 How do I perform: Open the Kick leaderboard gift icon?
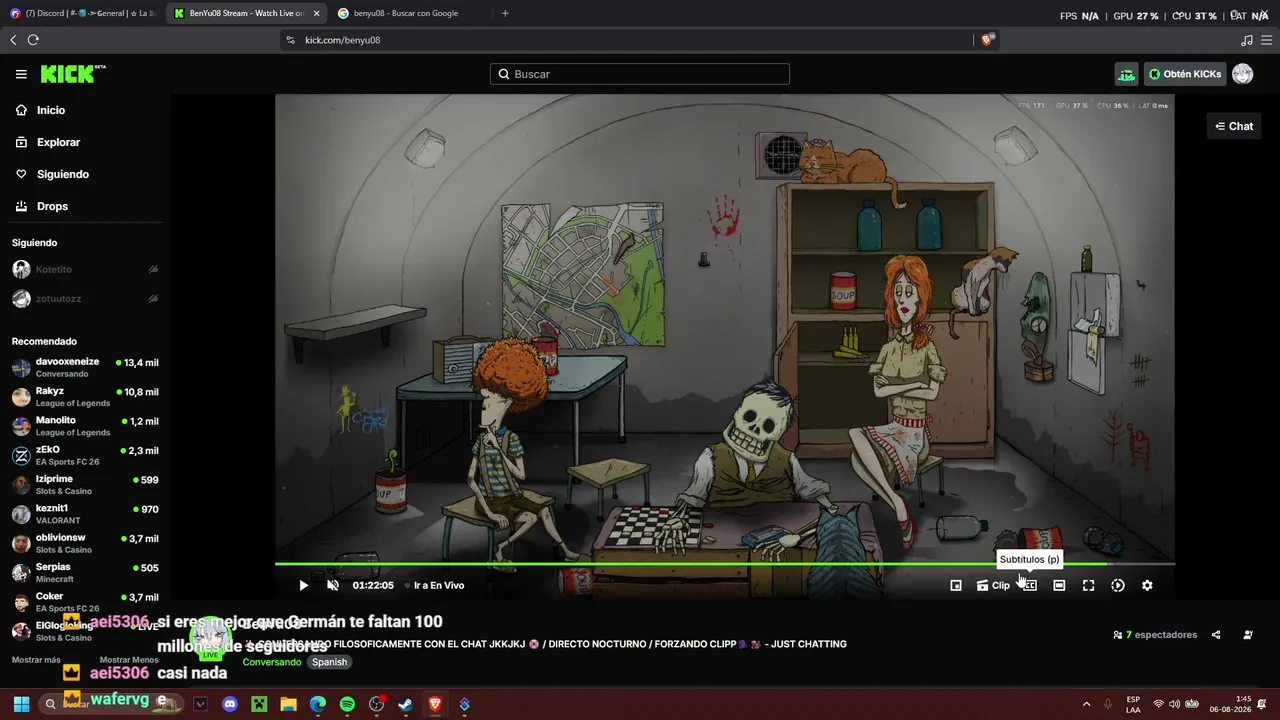(1127, 74)
